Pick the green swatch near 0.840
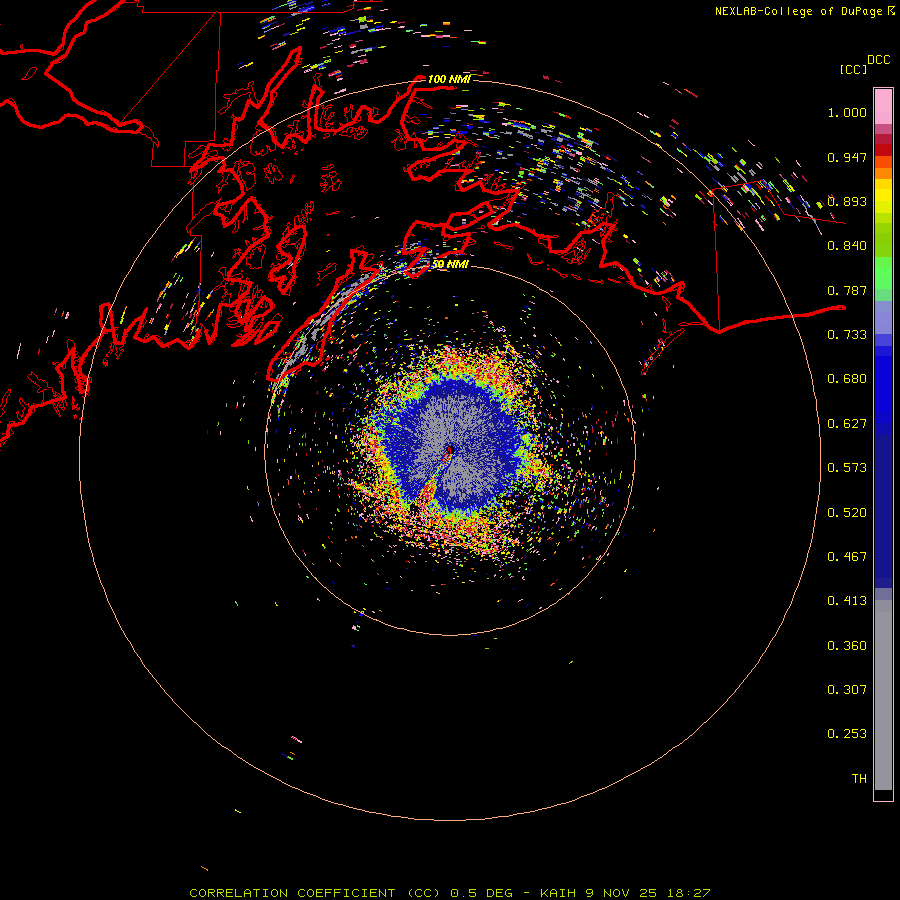Viewport: 900px width, 900px height. [883, 240]
